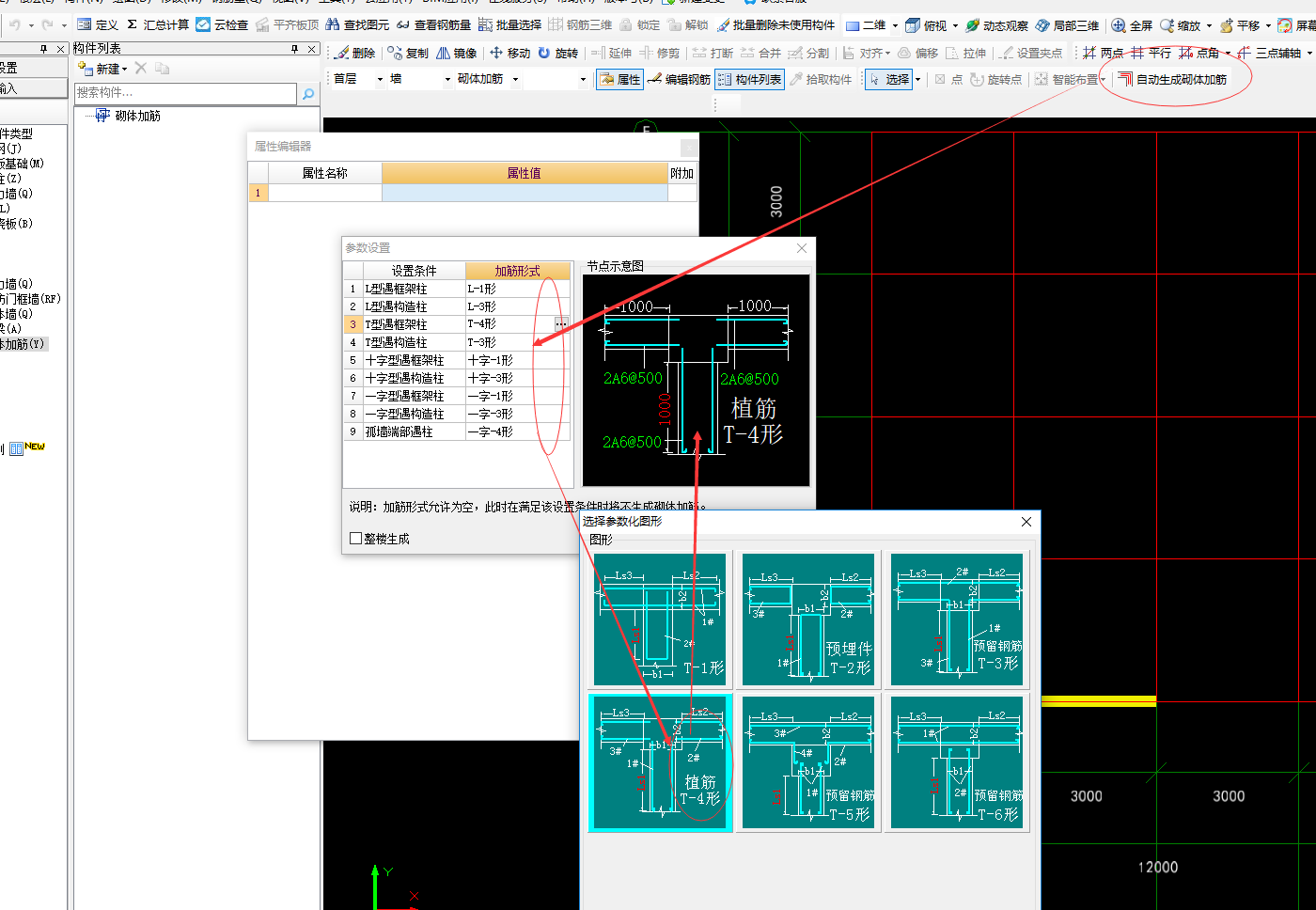The height and width of the screenshot is (910, 1316).
Task: Click 平行 parallel axis tool
Action: pos(1151,53)
